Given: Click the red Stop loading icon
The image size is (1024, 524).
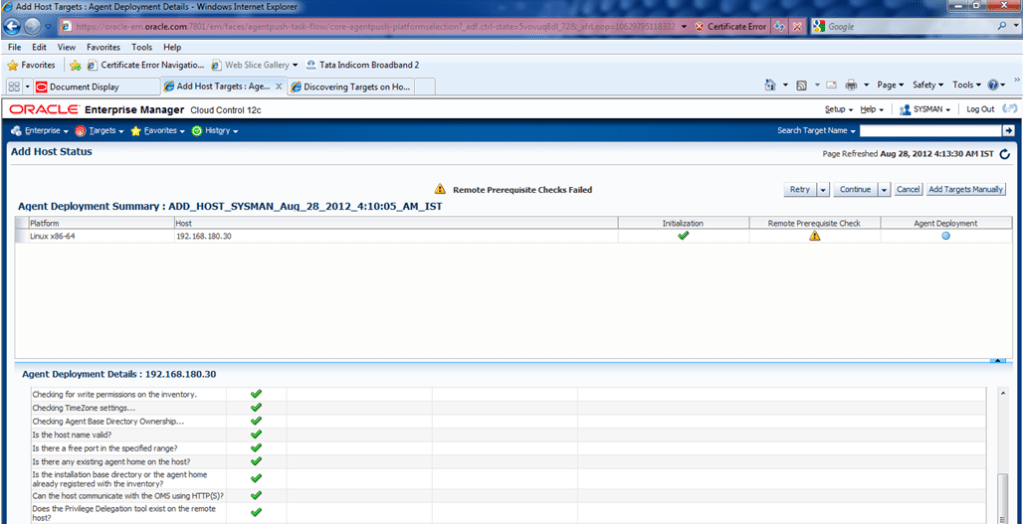Looking at the screenshot, I should 797,27.
